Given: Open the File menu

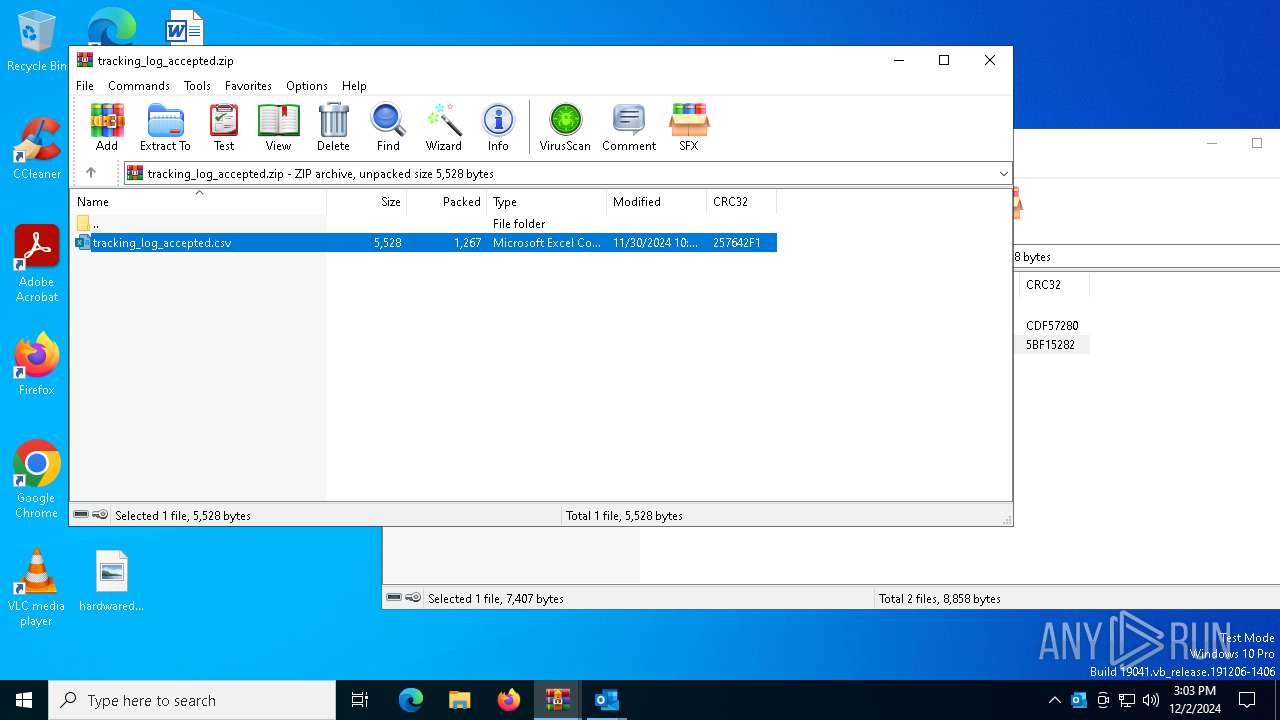Looking at the screenshot, I should (x=85, y=86).
